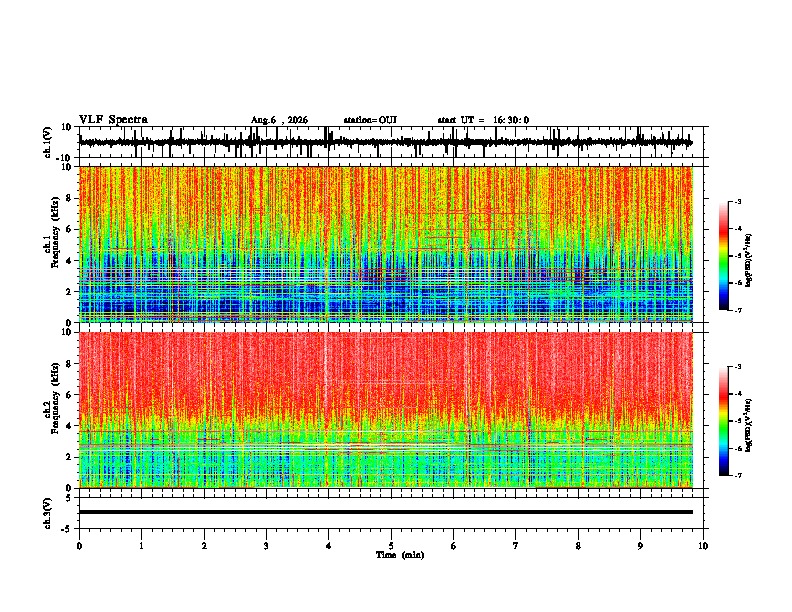Click time axis end tick label '10'
The image size is (792, 612).
[x=703, y=546]
